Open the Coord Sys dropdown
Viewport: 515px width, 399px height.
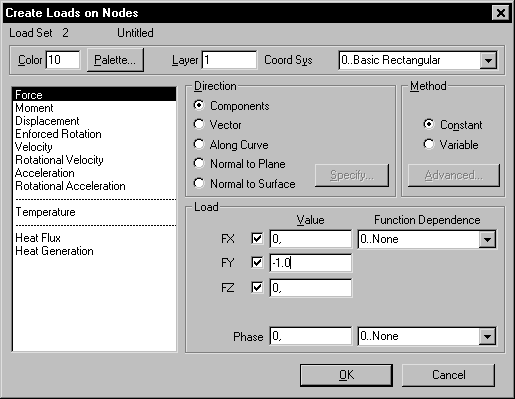click(x=488, y=60)
